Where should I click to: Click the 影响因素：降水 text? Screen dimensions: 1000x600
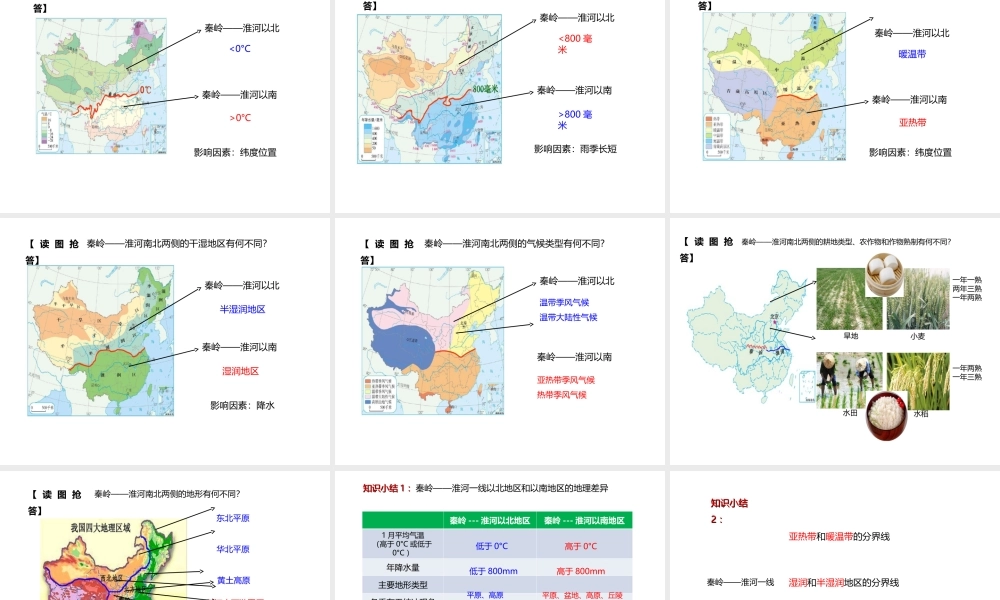click(x=242, y=406)
